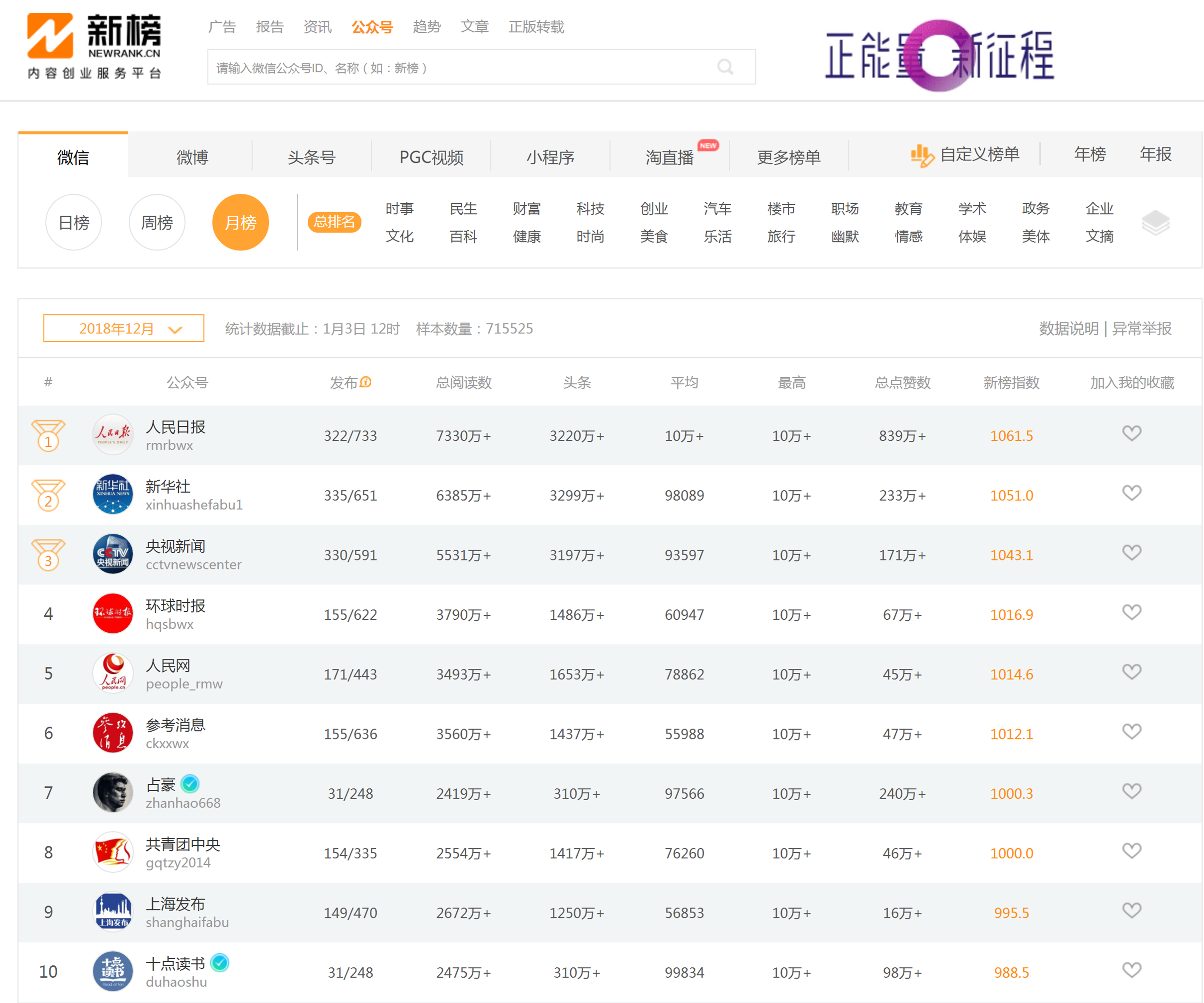This screenshot has width=1204, height=1003.
Task: Expand the 更多榜单 tab
Action: pos(788,157)
